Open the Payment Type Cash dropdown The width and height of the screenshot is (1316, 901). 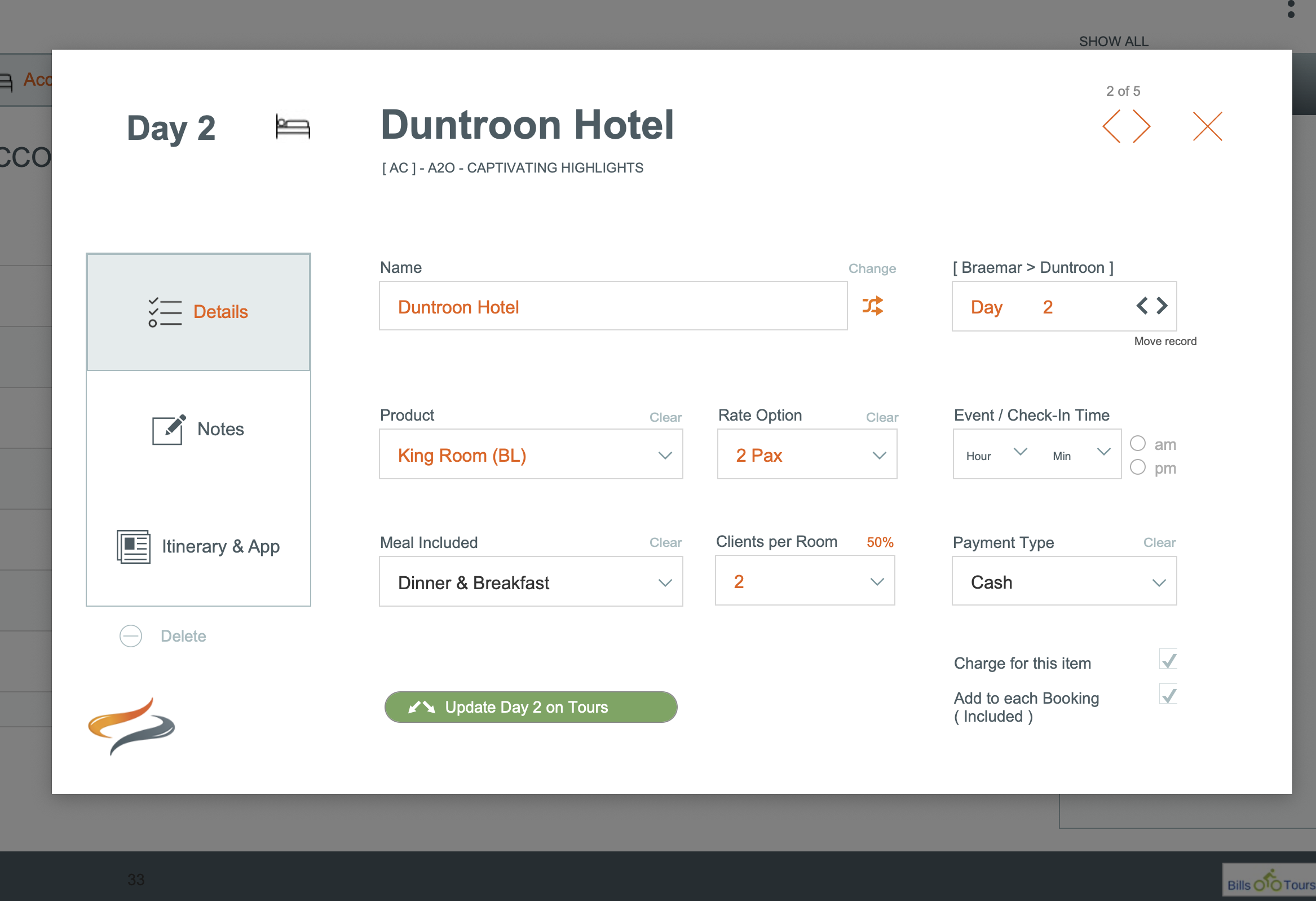pyautogui.click(x=1063, y=582)
